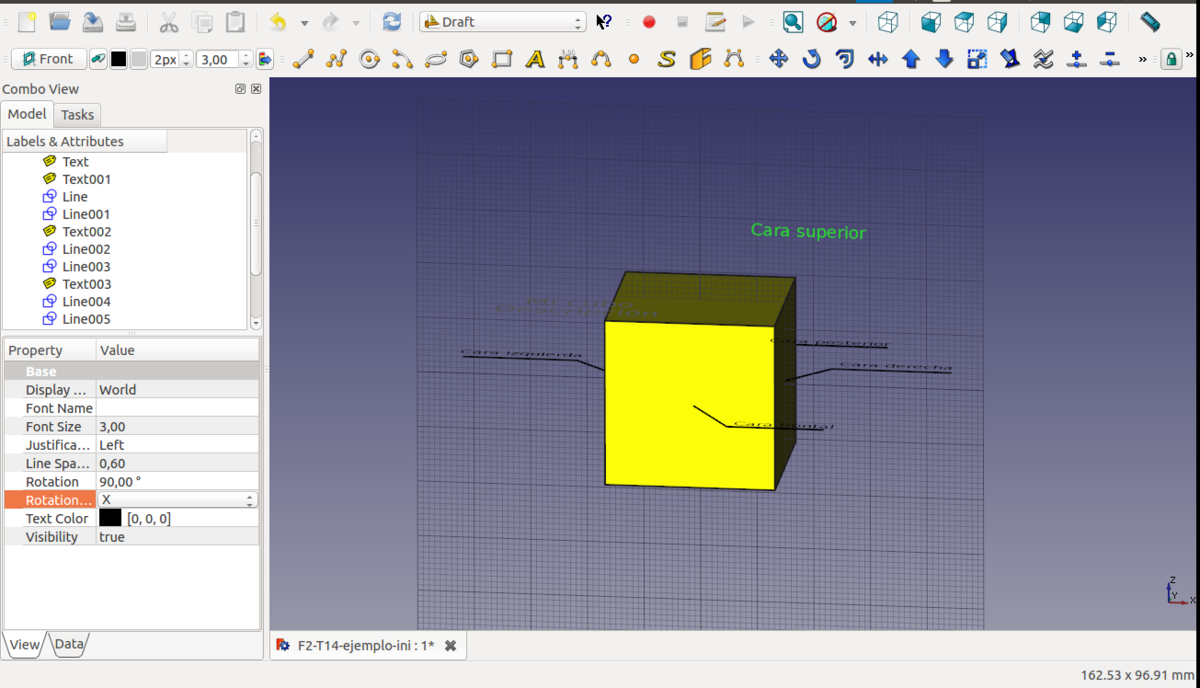Select the Draft Rectangle tool
Screen dimensions: 1200x688
click(502, 60)
